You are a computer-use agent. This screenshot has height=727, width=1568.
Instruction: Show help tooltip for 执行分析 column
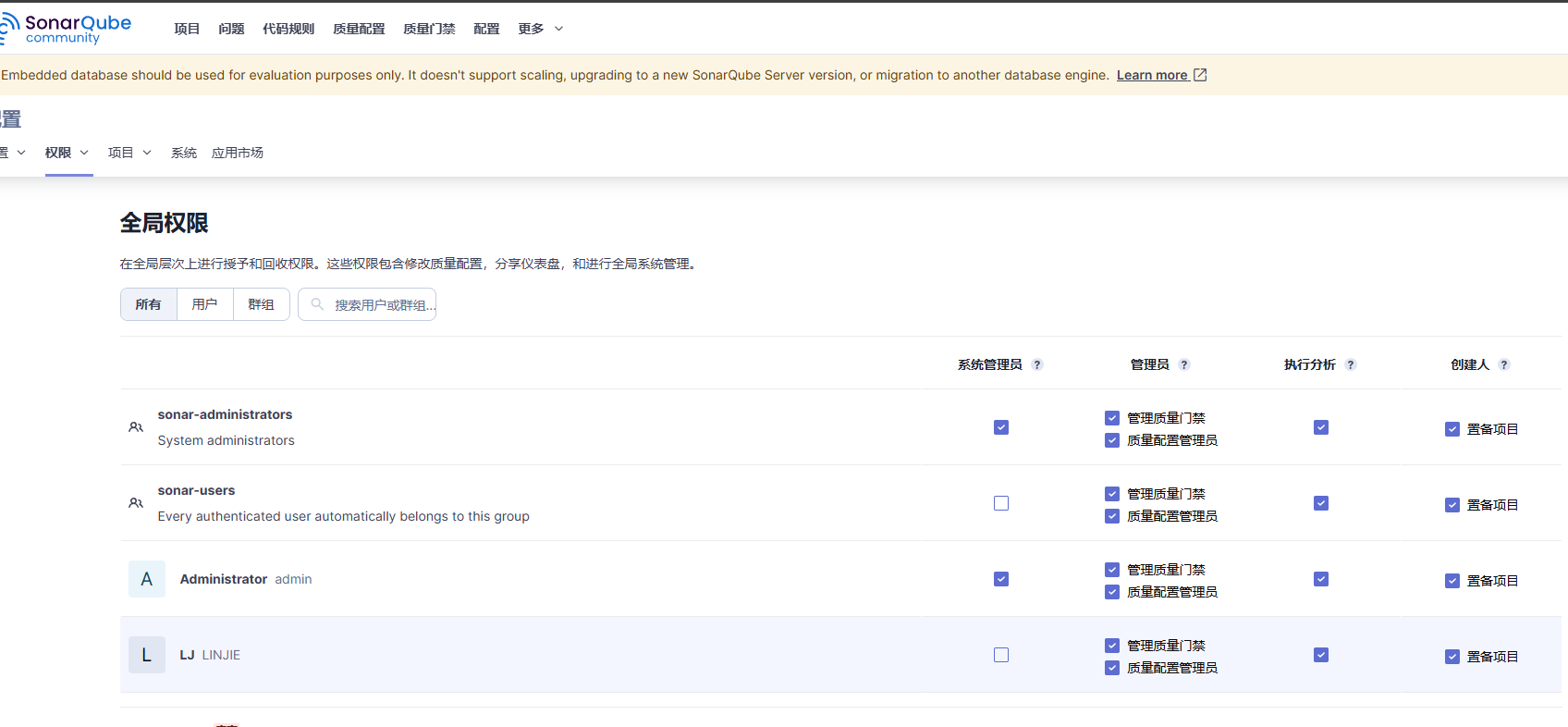[x=1351, y=364]
